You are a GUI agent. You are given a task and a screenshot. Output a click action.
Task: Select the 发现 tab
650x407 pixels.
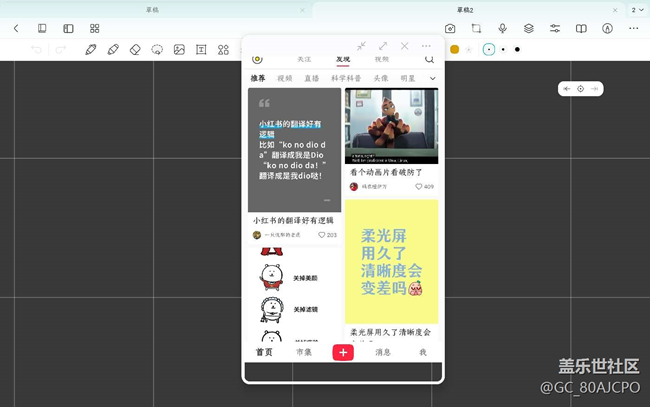tap(343, 60)
